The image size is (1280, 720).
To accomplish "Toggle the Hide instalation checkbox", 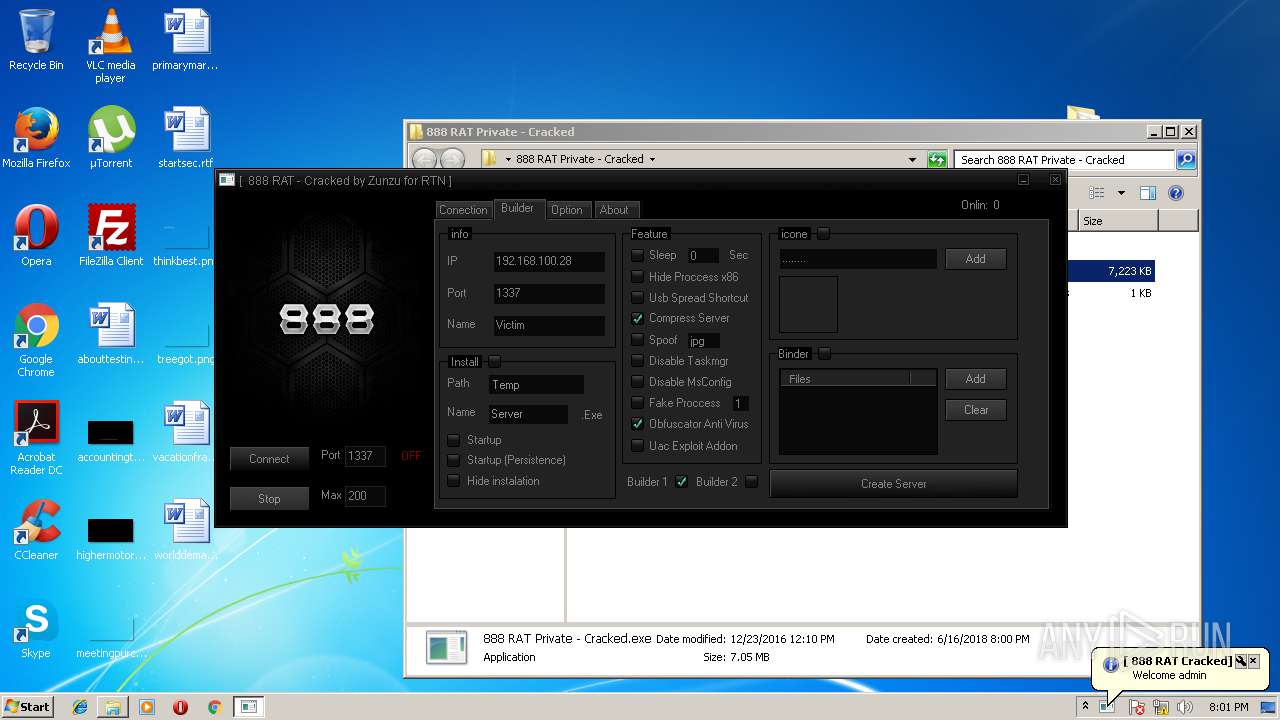I will click(454, 481).
